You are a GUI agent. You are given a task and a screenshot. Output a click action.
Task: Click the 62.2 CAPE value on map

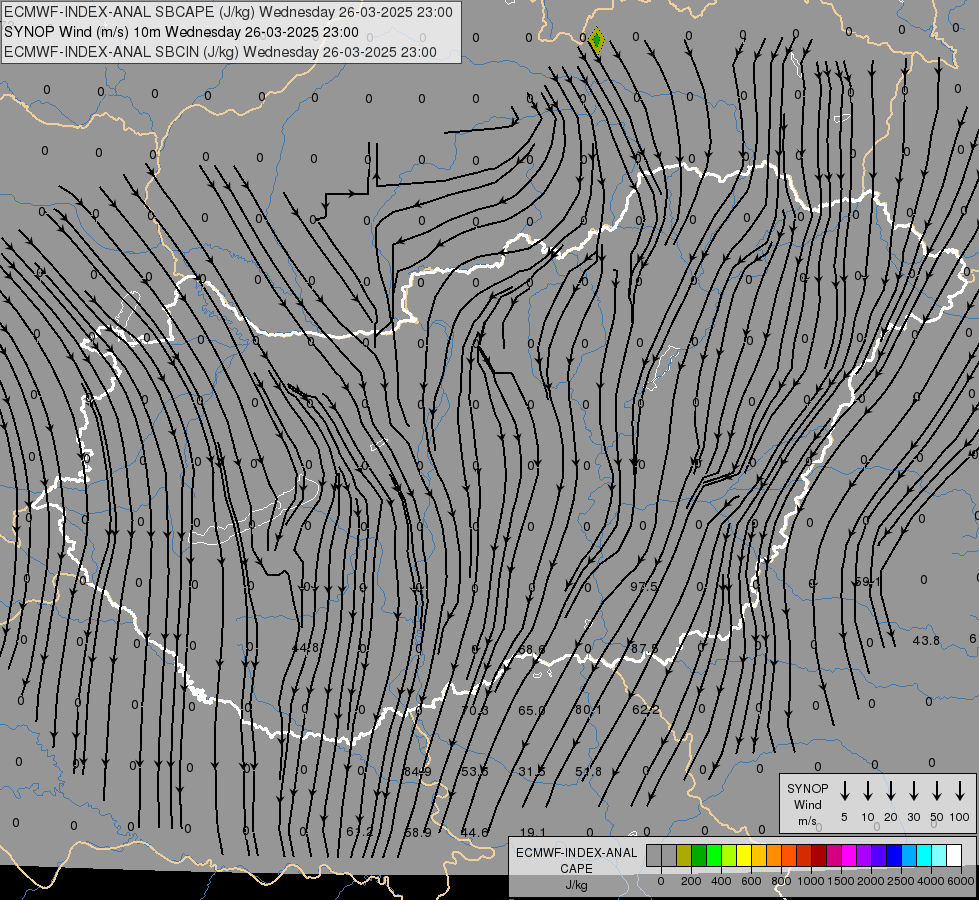[x=645, y=710]
